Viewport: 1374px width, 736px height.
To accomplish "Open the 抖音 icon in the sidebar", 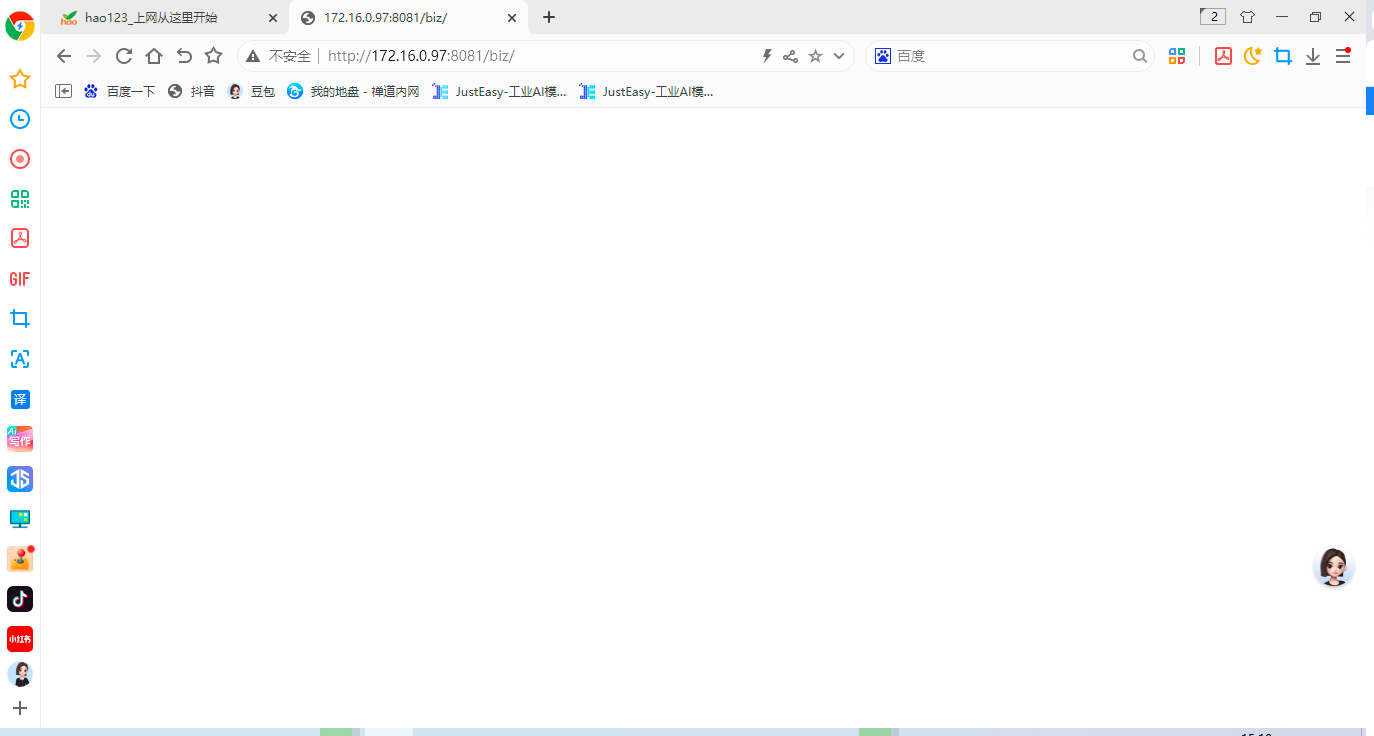I will pos(20,599).
